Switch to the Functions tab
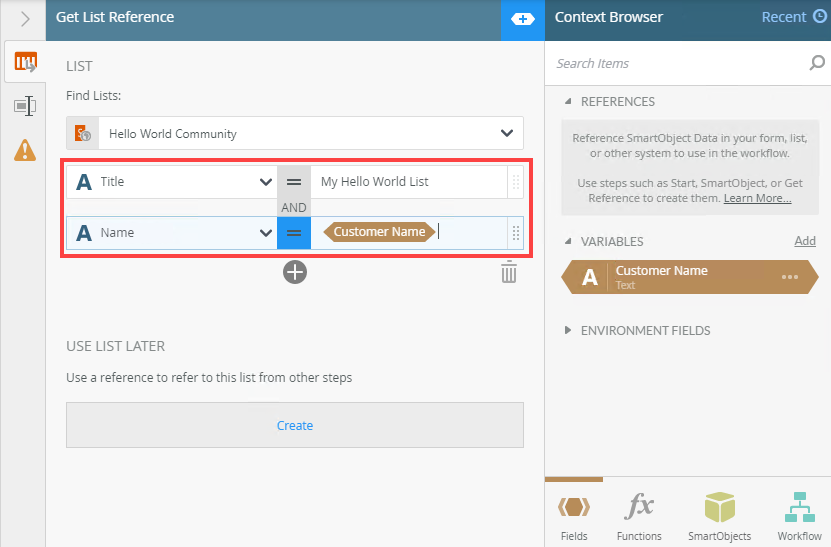The height and width of the screenshot is (547, 831). pyautogui.click(x=639, y=515)
